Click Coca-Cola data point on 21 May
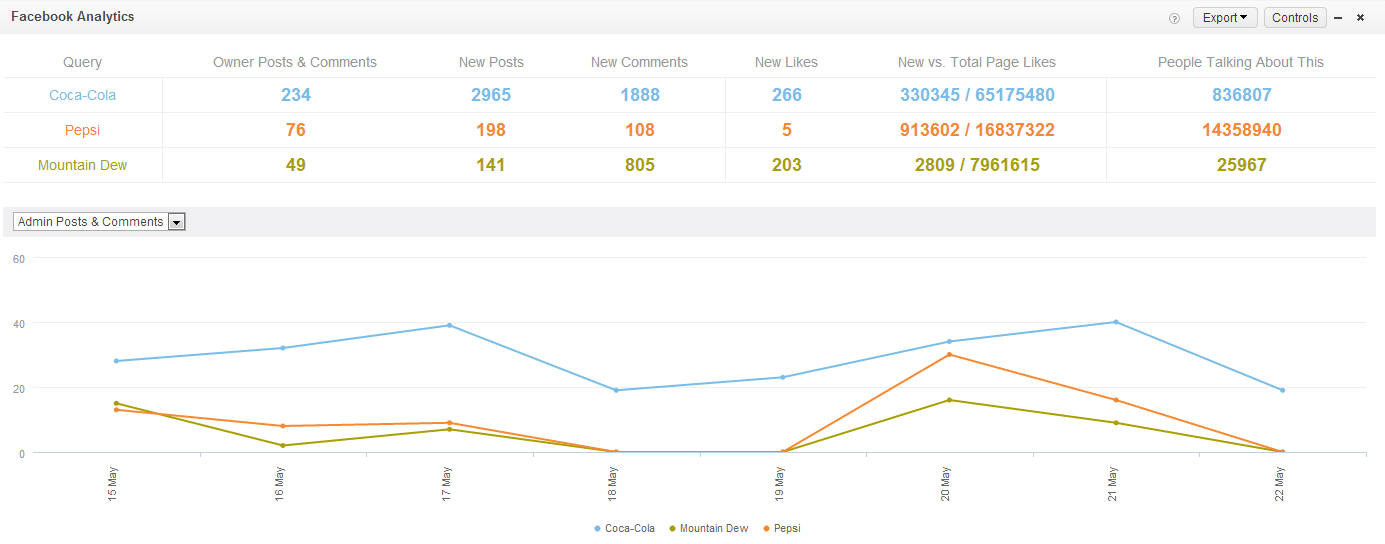The image size is (1385, 544). [1115, 322]
